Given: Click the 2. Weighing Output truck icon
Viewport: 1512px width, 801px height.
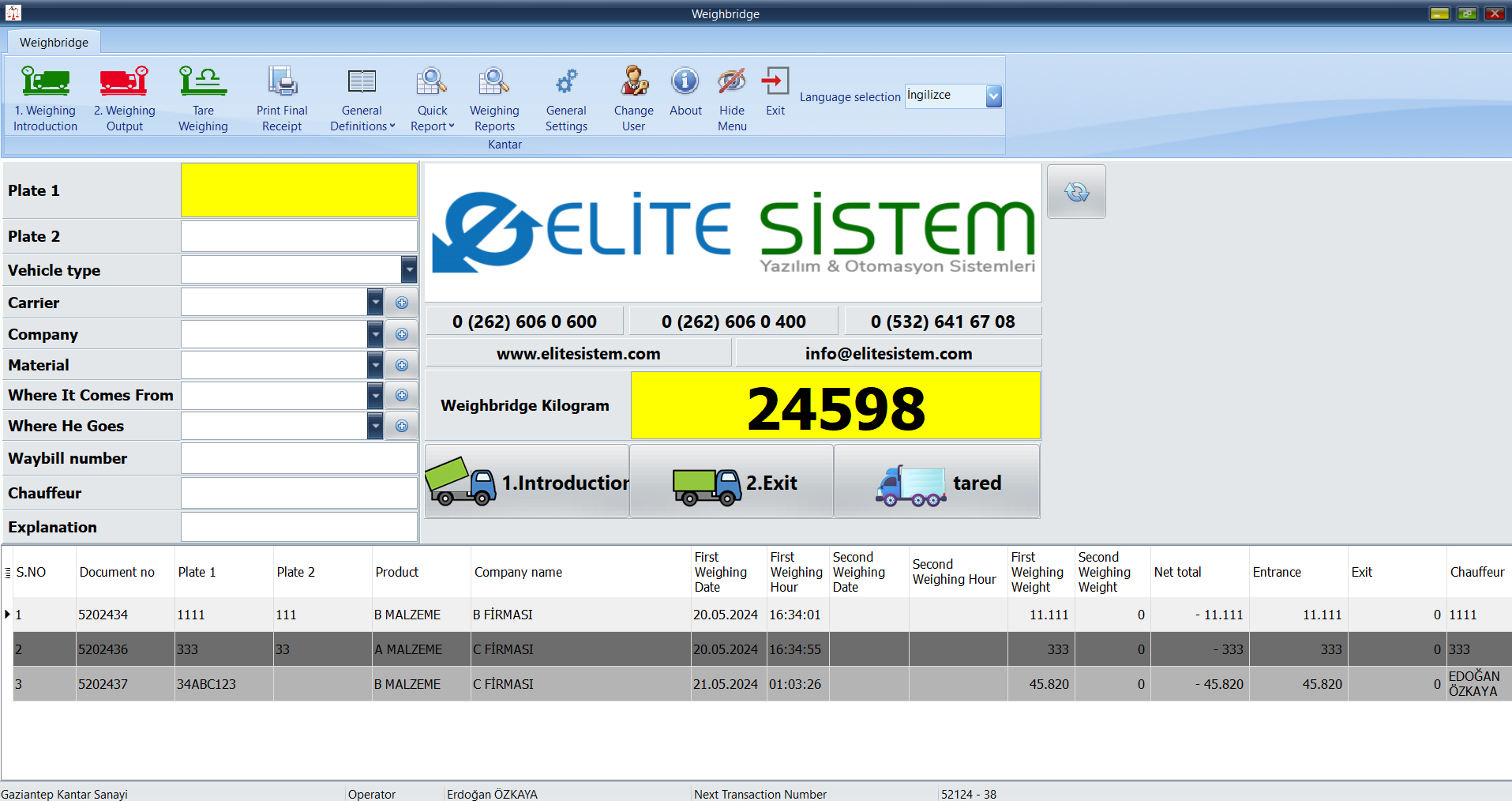Looking at the screenshot, I should click(124, 81).
